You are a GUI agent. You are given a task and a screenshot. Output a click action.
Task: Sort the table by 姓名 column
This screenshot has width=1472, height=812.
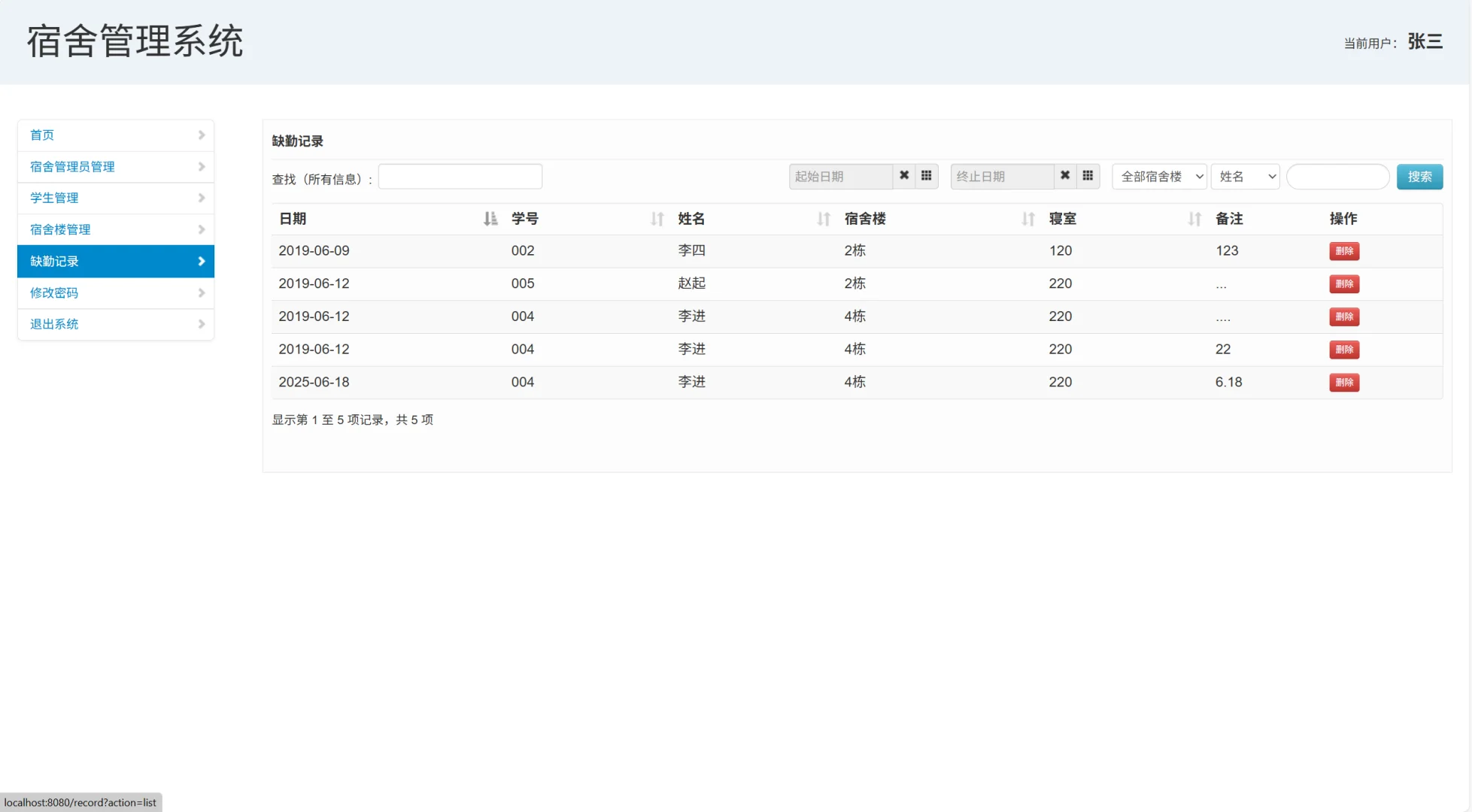(823, 219)
